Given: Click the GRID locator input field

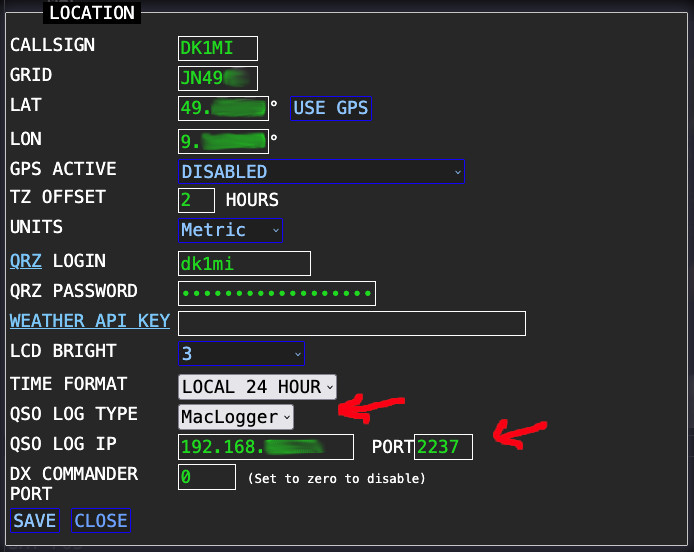Looking at the screenshot, I should coord(217,78).
